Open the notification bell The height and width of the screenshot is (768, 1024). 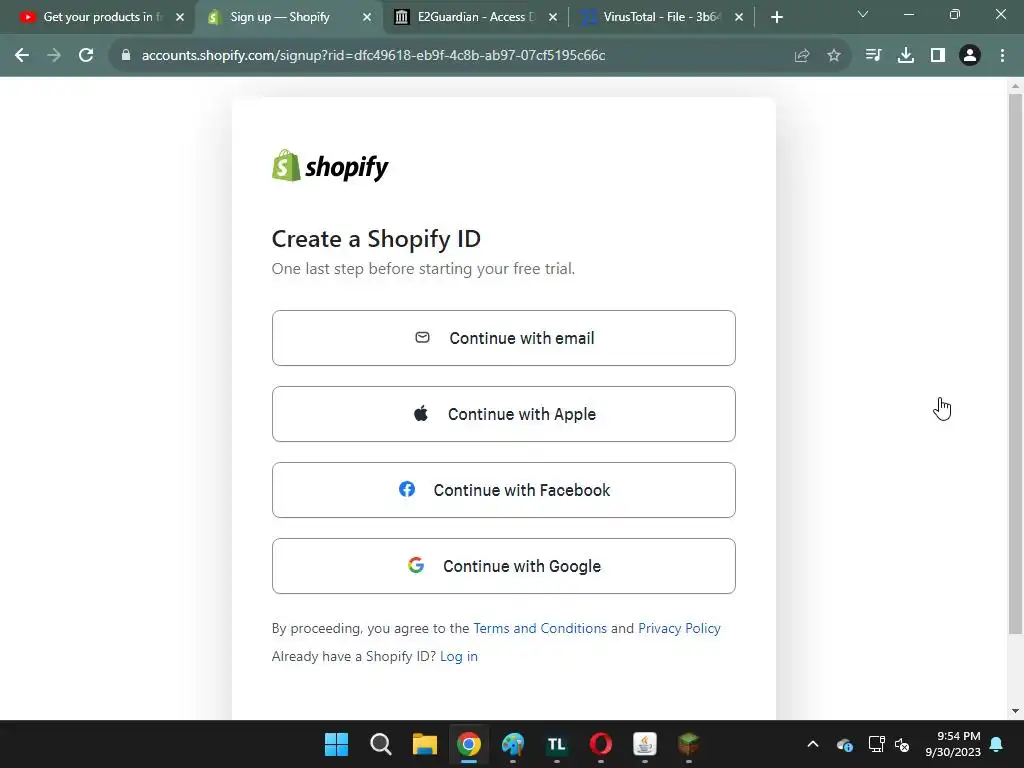tap(997, 744)
